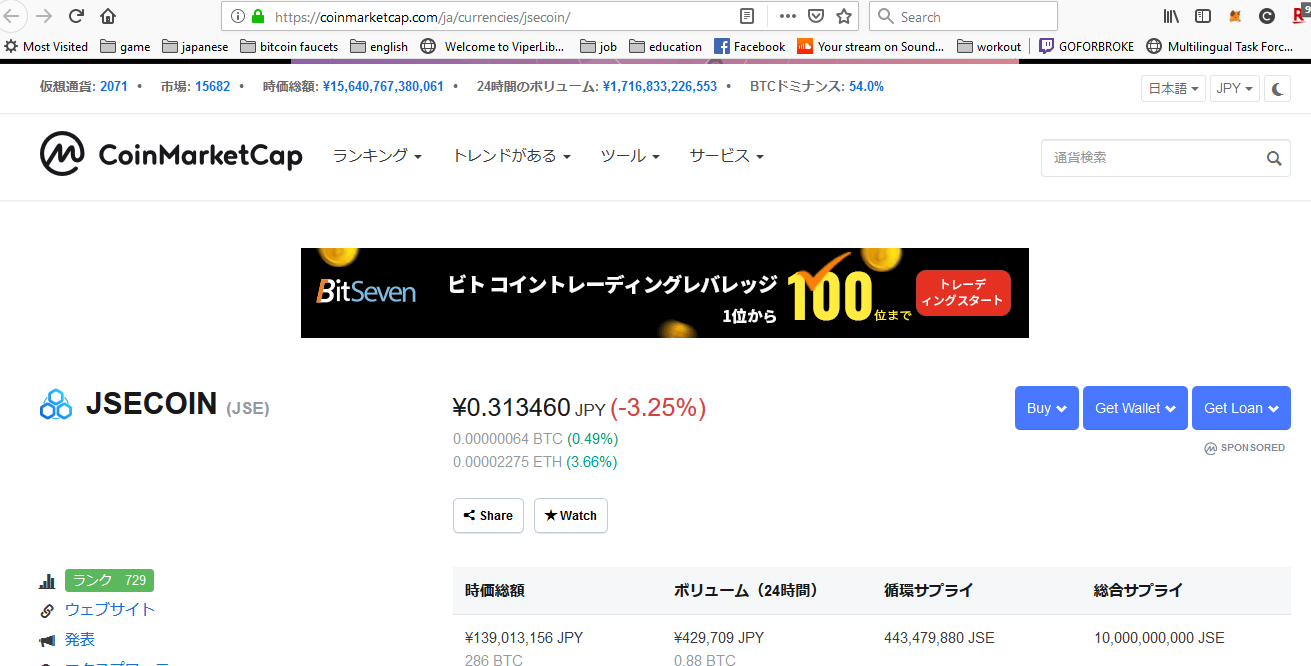Viewport: 1311px width, 666px height.
Task: Open Multilingual Task Force bookmark
Action: 1220,46
